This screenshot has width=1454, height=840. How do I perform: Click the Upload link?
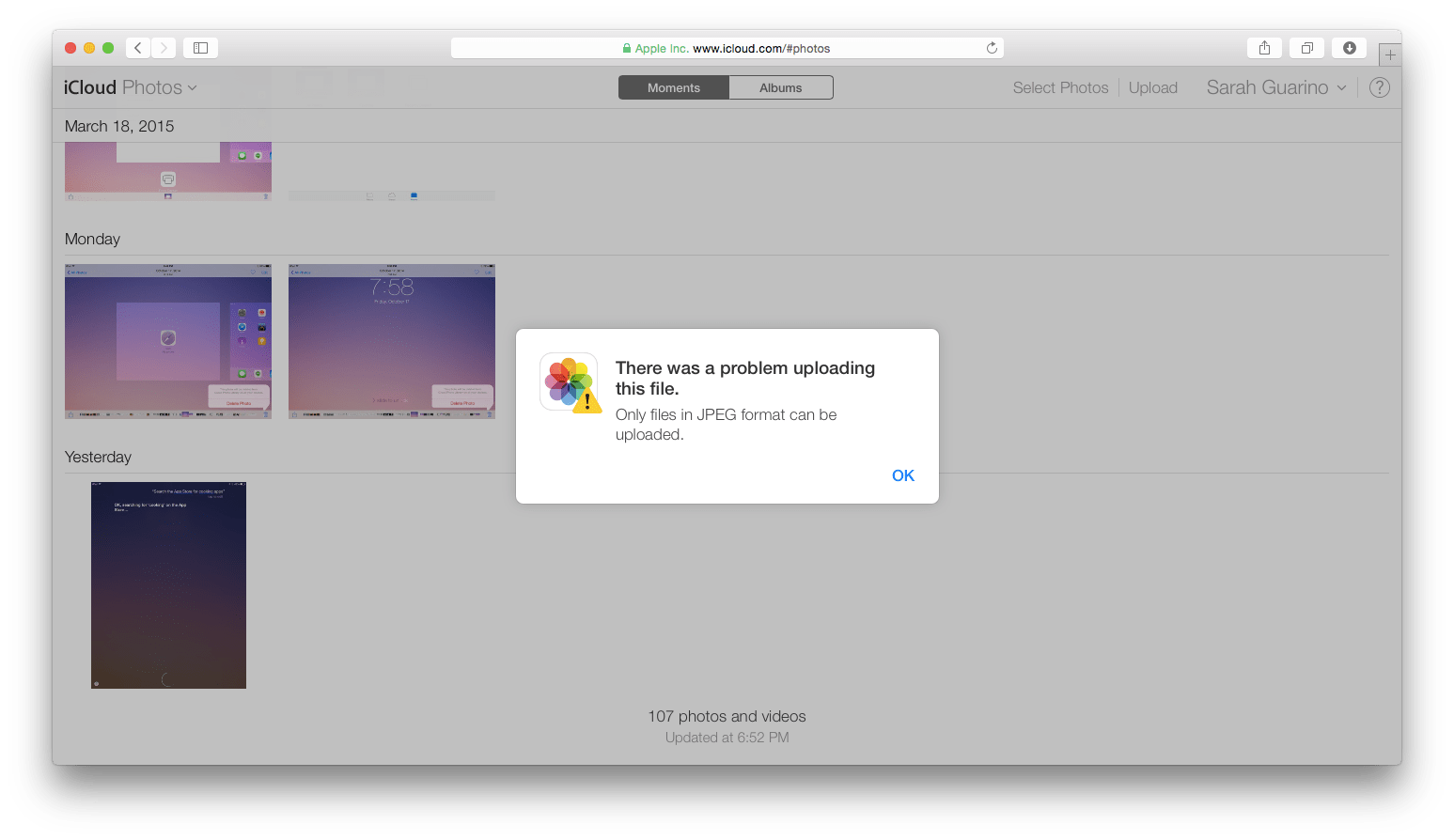click(x=1153, y=87)
